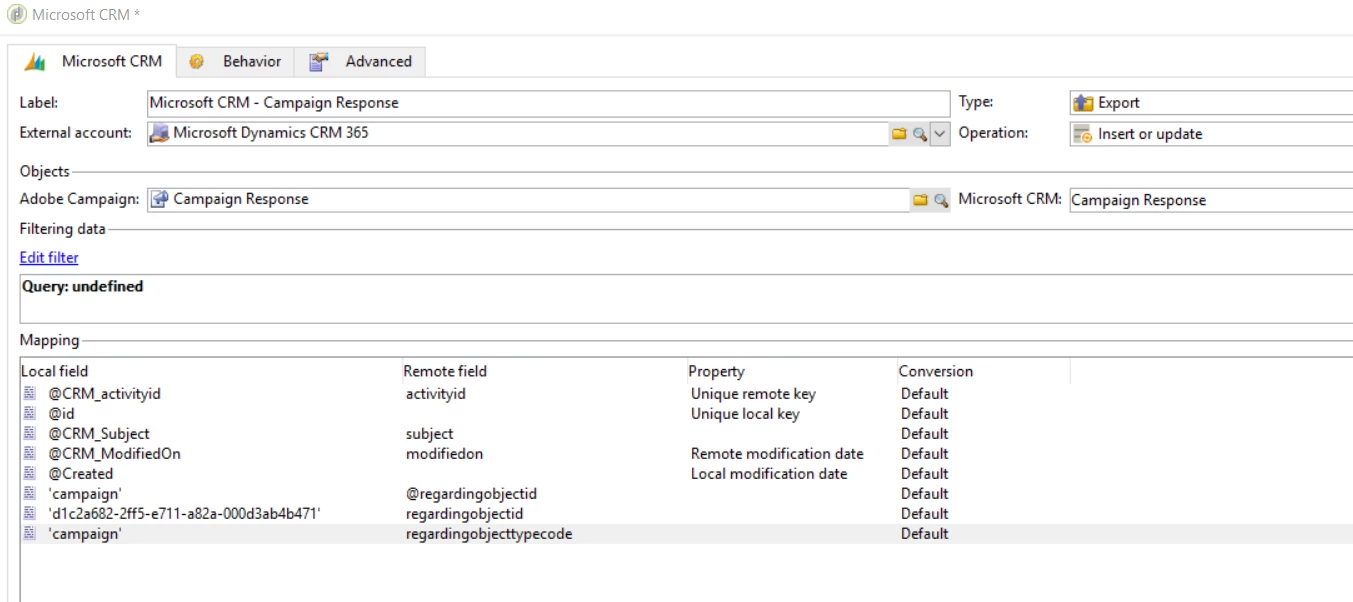1353x602 pixels.
Task: Open the Microsoft CRM object dropdown
Action: [x=1211, y=200]
